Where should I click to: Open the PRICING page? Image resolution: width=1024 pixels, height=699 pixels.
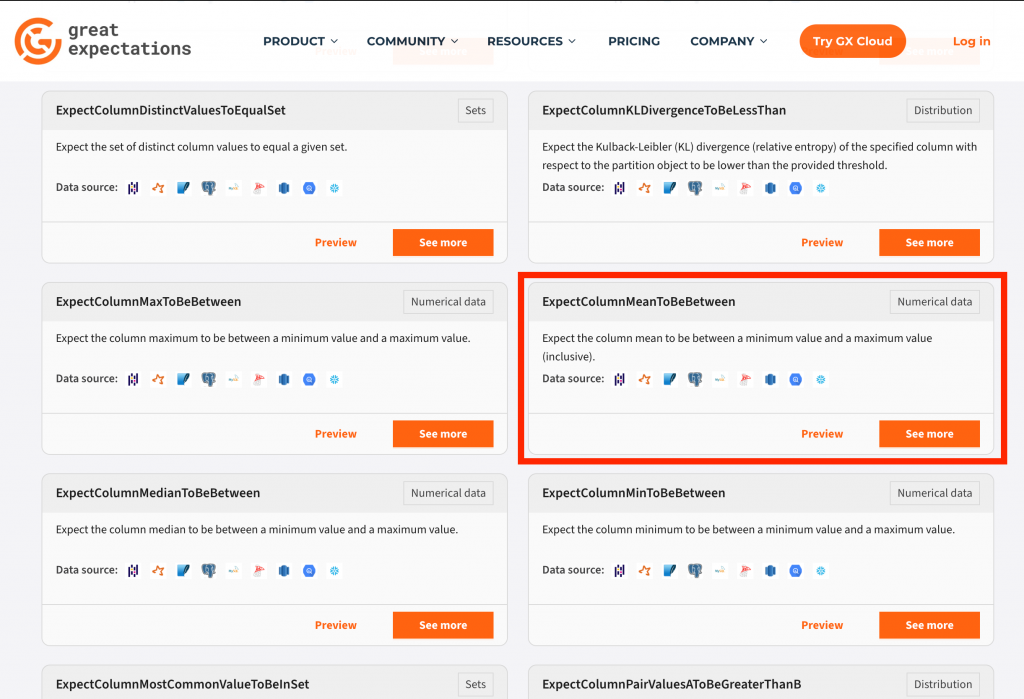pos(633,41)
